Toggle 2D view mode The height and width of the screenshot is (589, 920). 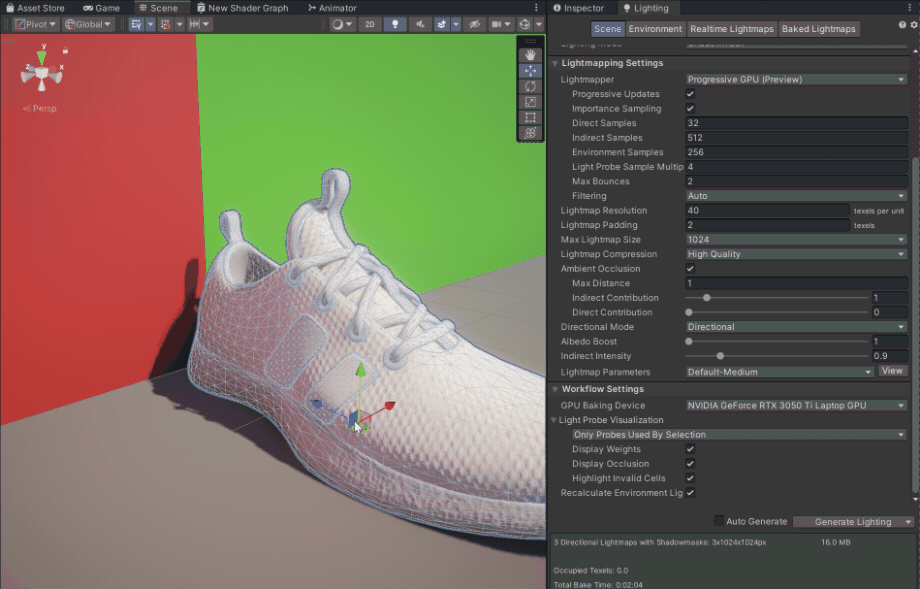click(x=369, y=24)
